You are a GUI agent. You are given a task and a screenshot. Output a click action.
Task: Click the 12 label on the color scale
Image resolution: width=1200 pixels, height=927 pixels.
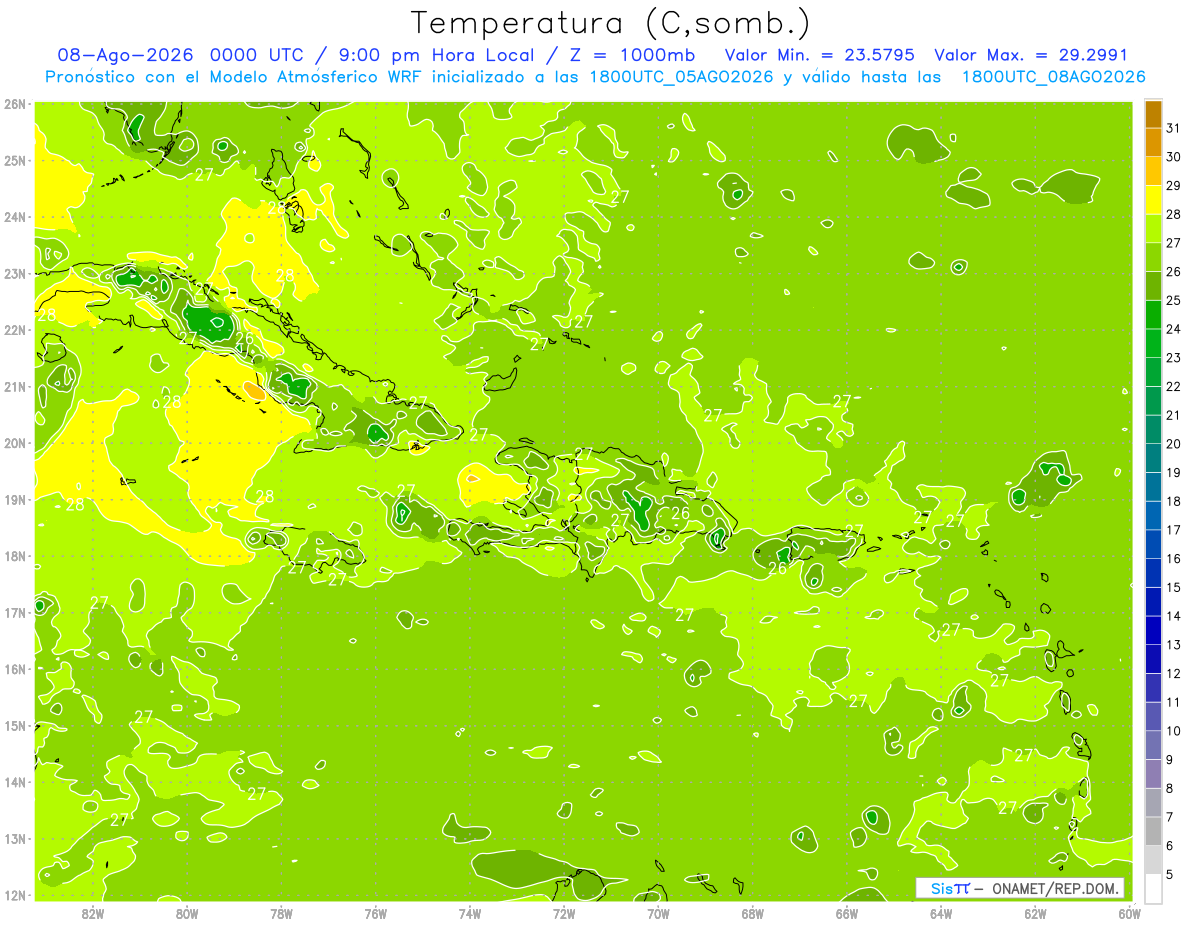pos(1173,673)
